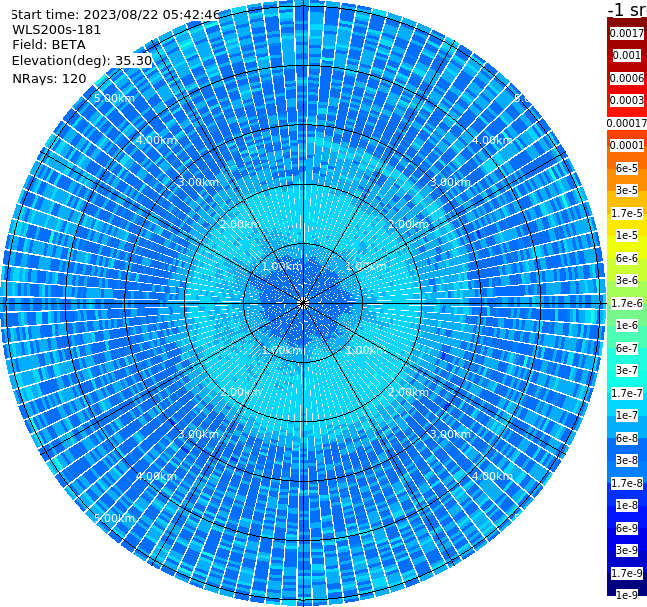Click the "1.7e-6" colorbar tick label
Viewport: 647px width, 607px height.
click(x=627, y=303)
